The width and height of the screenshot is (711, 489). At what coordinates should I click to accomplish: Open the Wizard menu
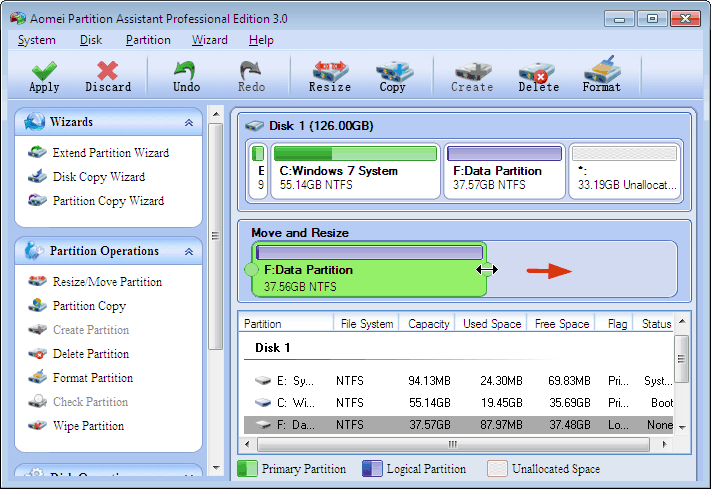[x=209, y=40]
